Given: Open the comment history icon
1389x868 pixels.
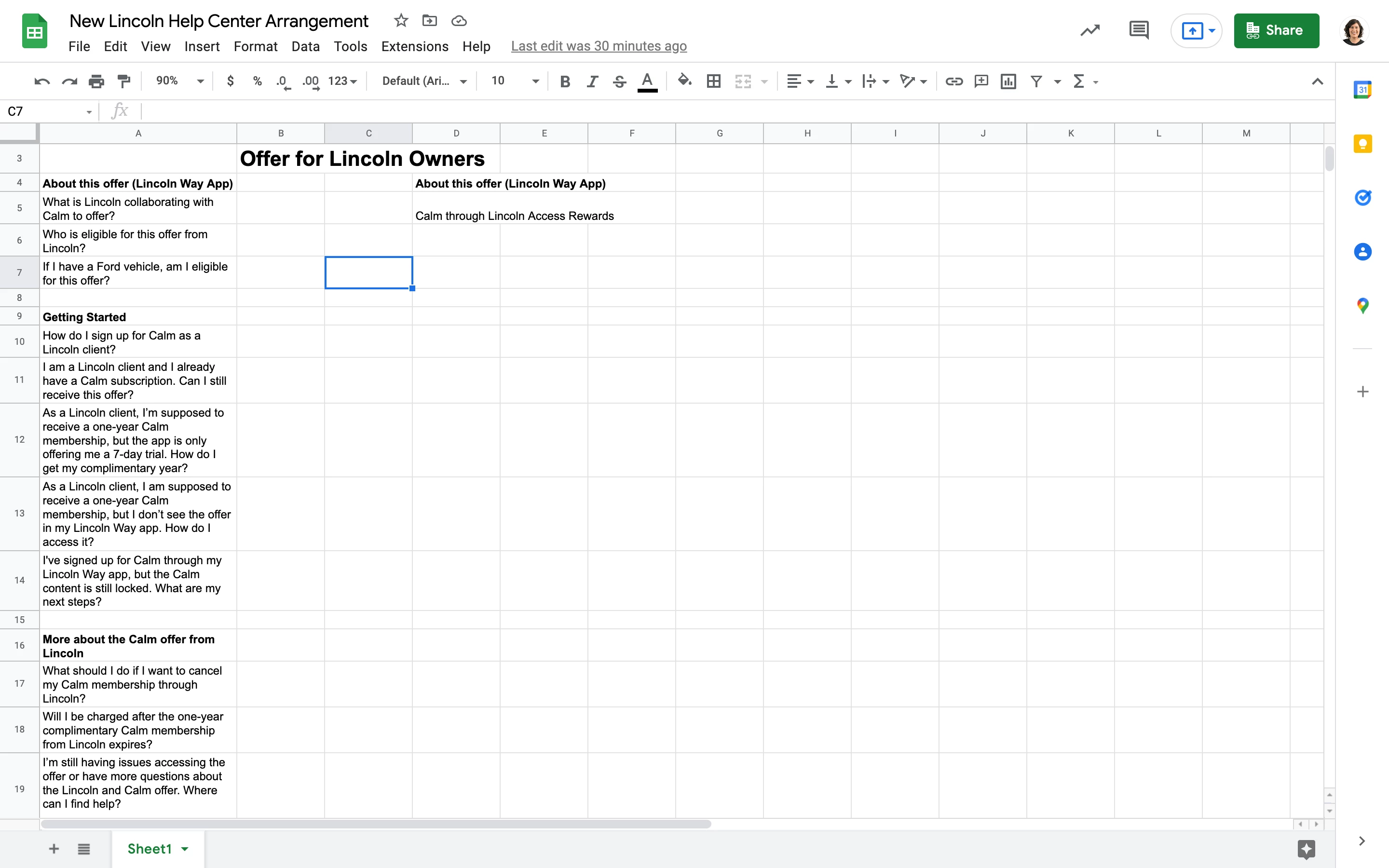Looking at the screenshot, I should point(1138,30).
